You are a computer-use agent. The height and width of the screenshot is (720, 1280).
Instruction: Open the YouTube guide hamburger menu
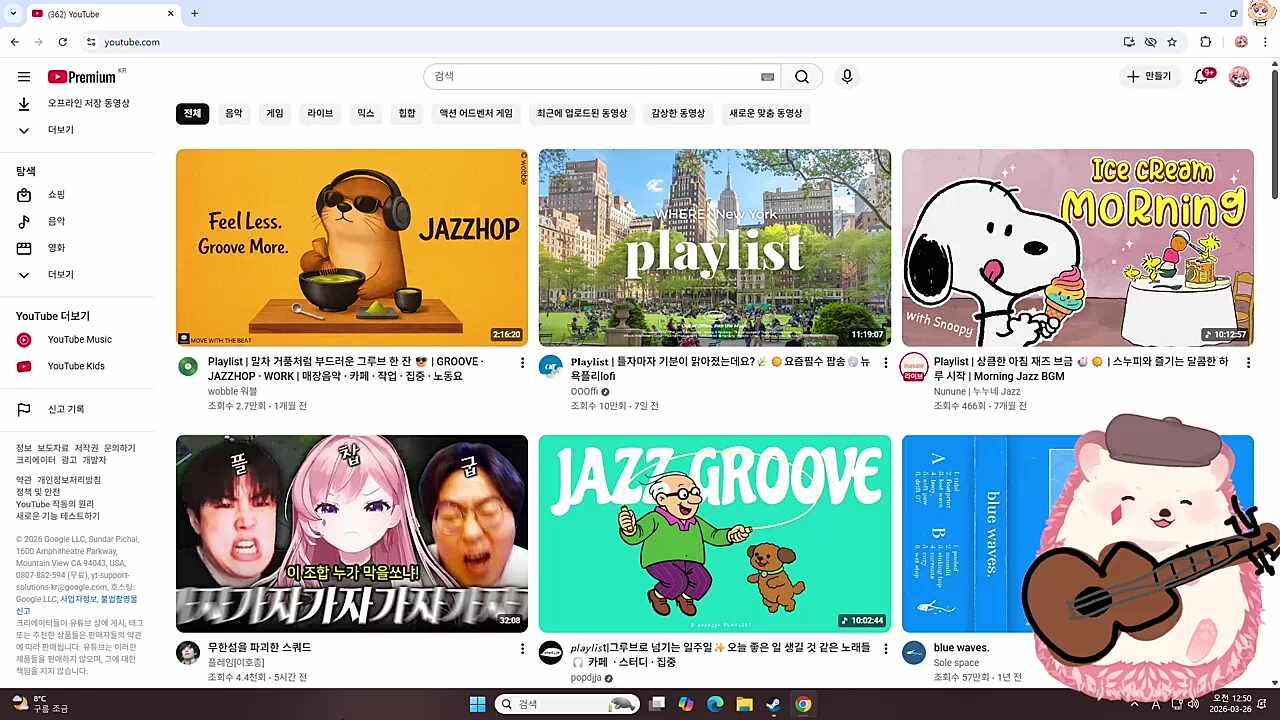(24, 77)
